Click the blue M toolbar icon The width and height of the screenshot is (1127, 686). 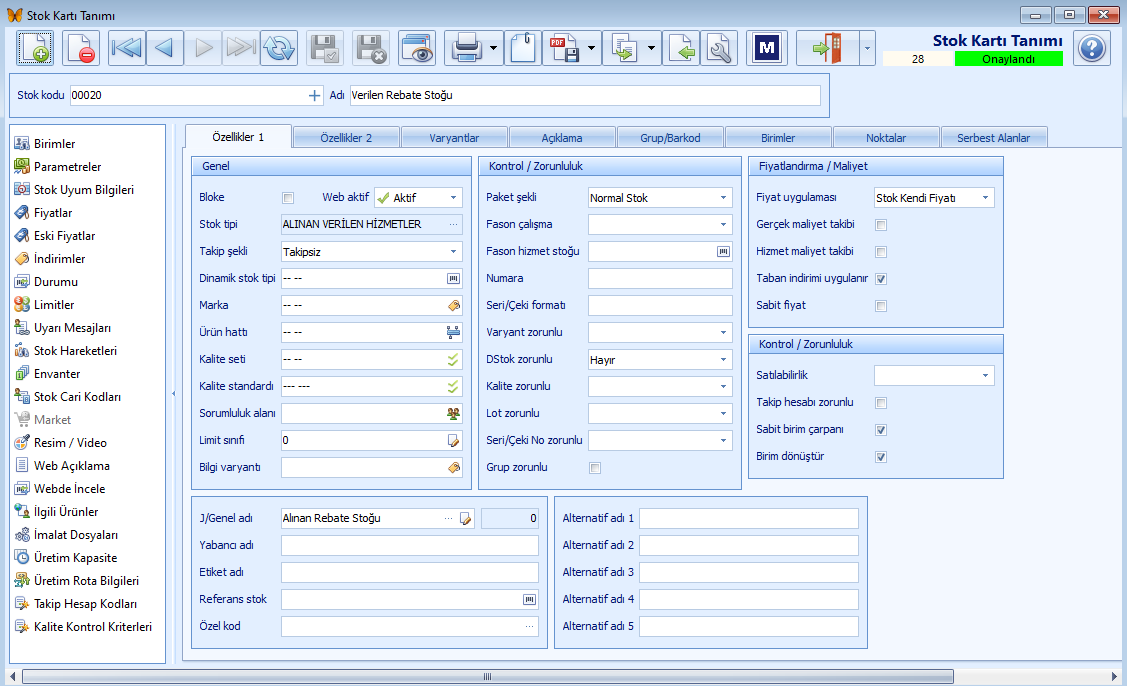767,48
